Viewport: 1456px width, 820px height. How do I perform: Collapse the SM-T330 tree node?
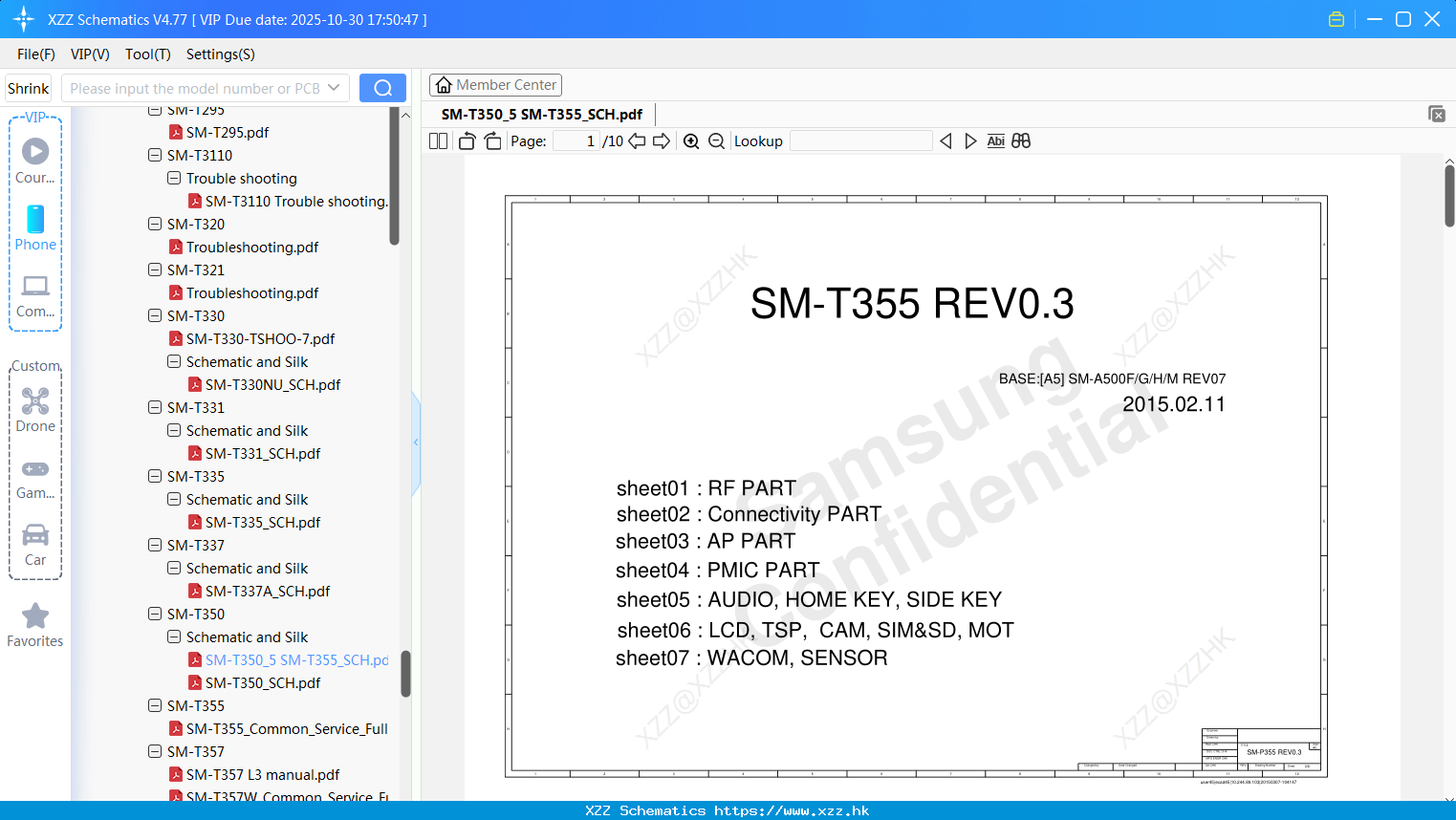154,315
